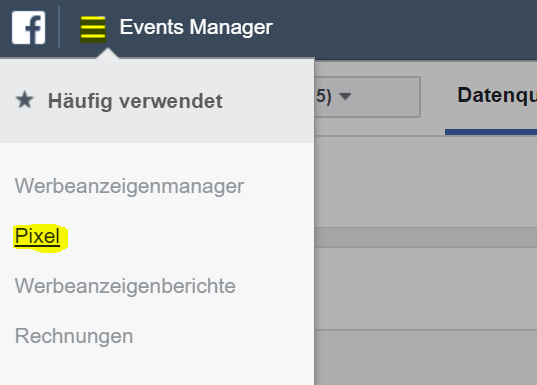Select the highlighted Pixel menu entry

38,236
